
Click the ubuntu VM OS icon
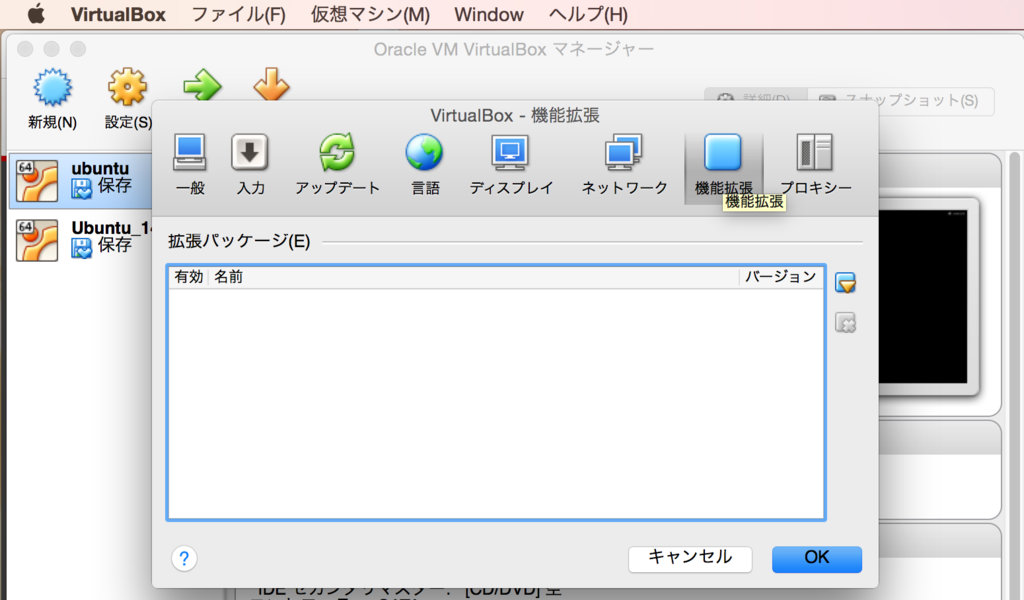pyautogui.click(x=37, y=180)
